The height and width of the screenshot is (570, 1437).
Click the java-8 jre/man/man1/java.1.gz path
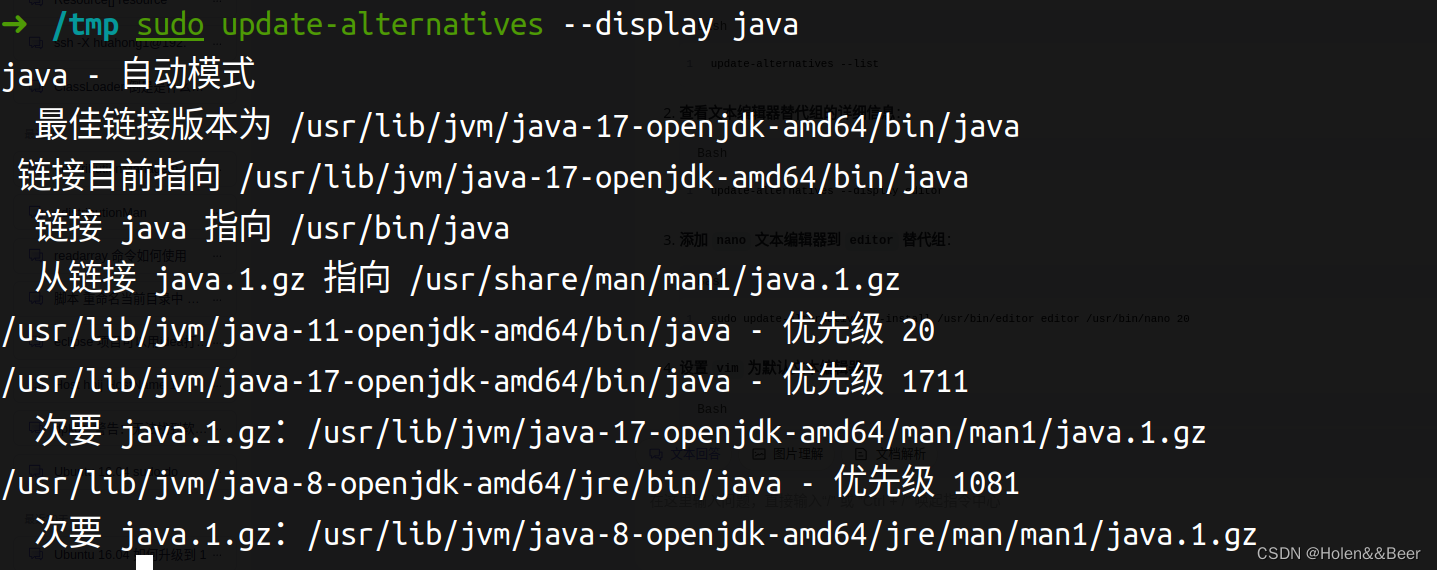[x=782, y=535]
